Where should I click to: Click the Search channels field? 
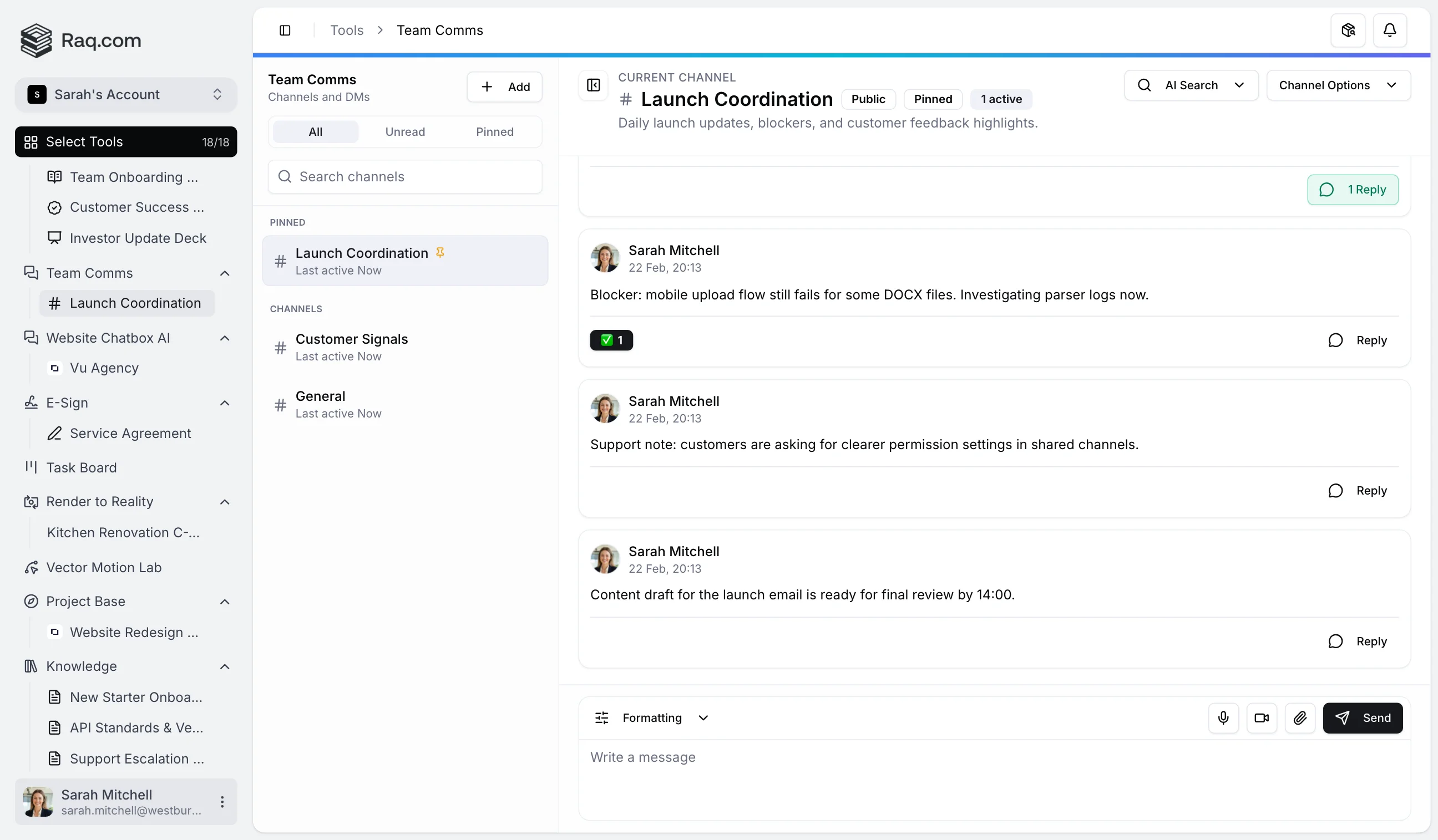(x=404, y=177)
